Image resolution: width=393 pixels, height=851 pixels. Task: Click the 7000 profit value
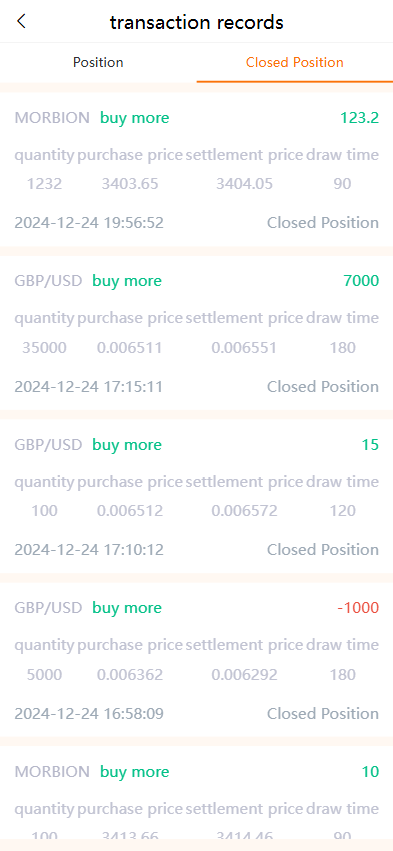point(361,281)
